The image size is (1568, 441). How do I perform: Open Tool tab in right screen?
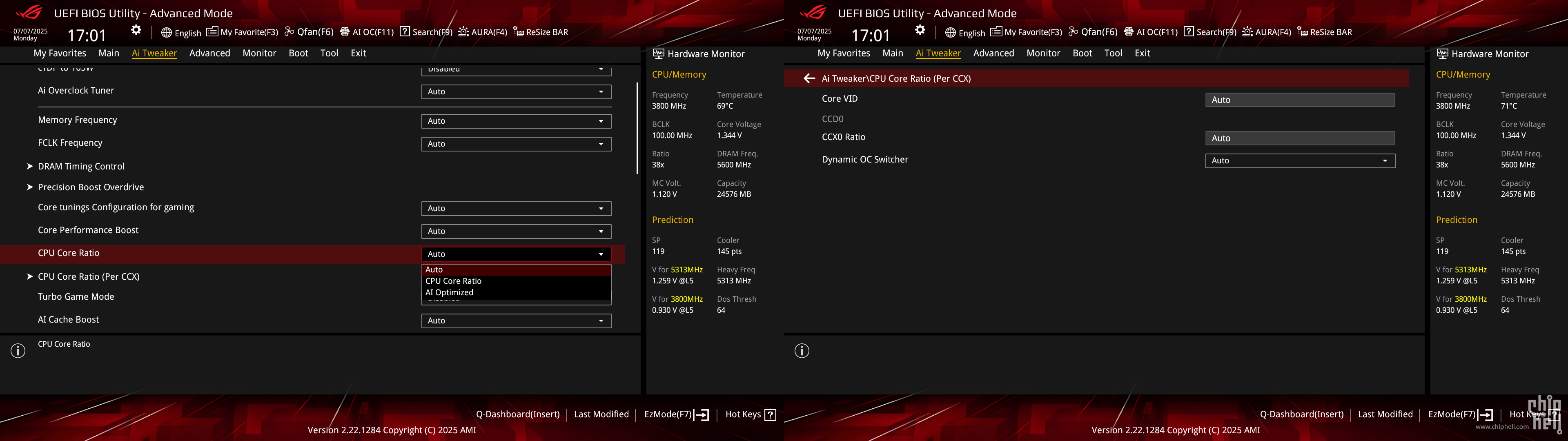click(x=1113, y=53)
